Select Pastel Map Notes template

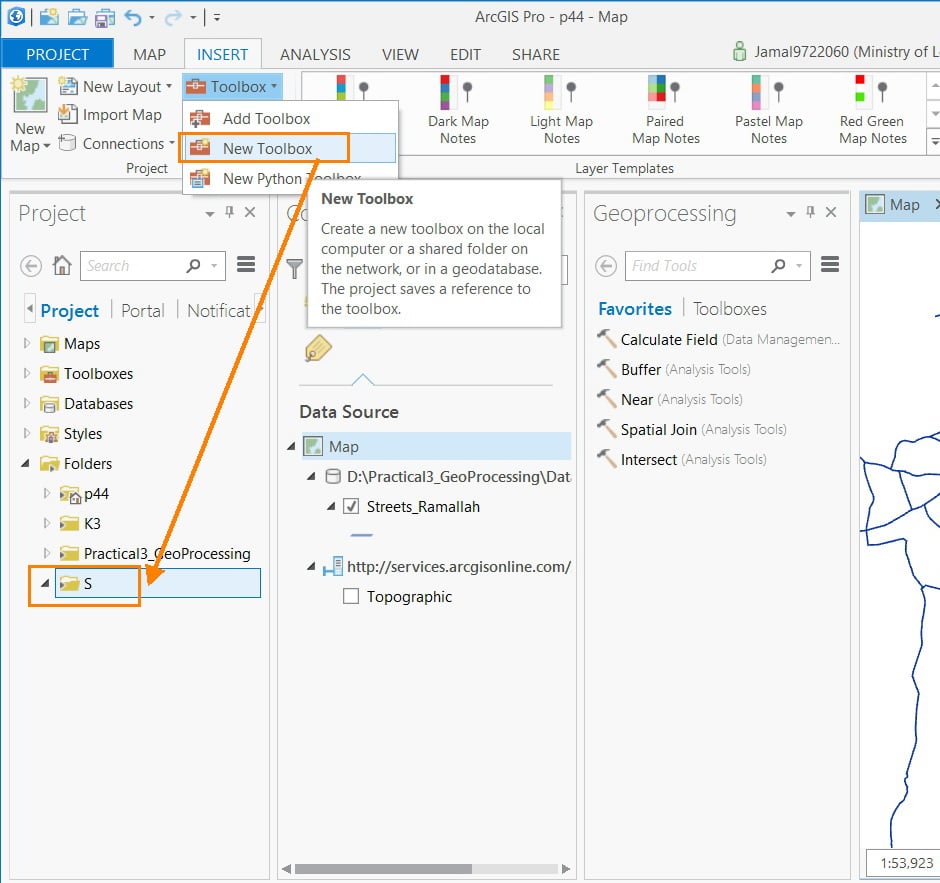[x=769, y=110]
